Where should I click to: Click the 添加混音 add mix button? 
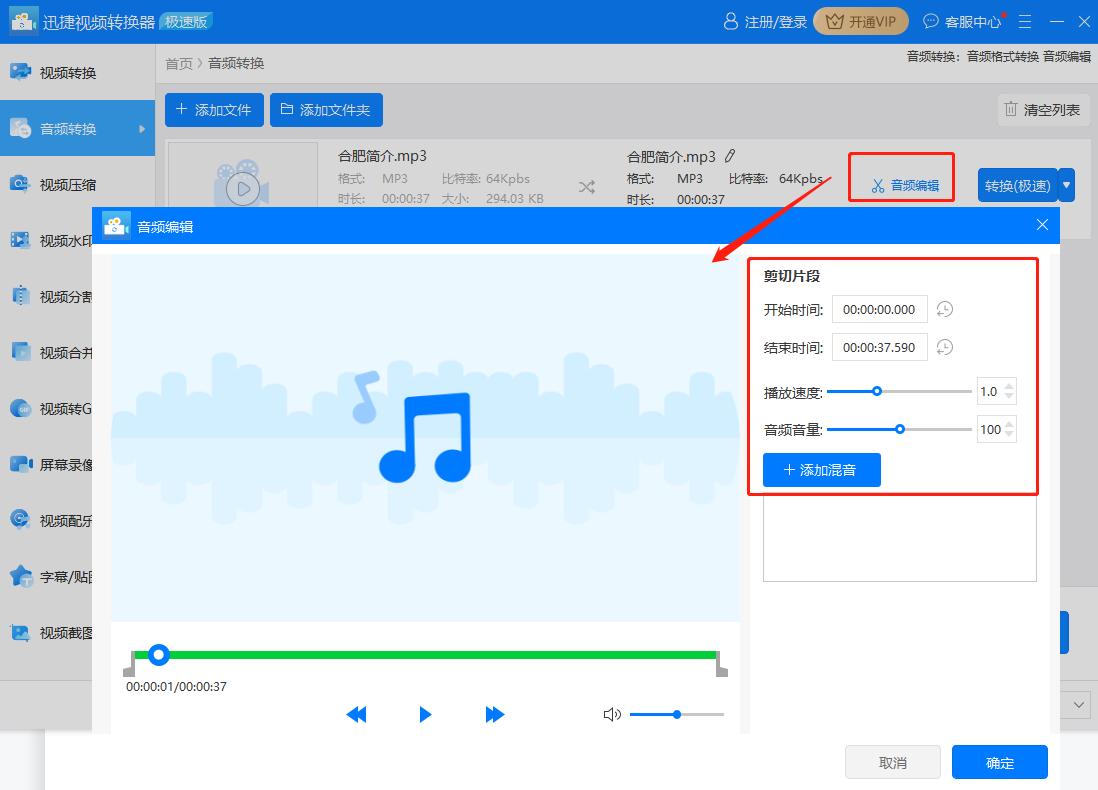point(821,470)
